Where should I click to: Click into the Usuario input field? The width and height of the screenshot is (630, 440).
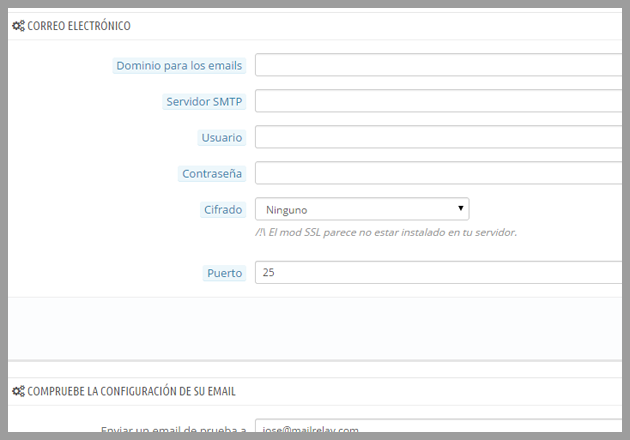pyautogui.click(x=438, y=137)
